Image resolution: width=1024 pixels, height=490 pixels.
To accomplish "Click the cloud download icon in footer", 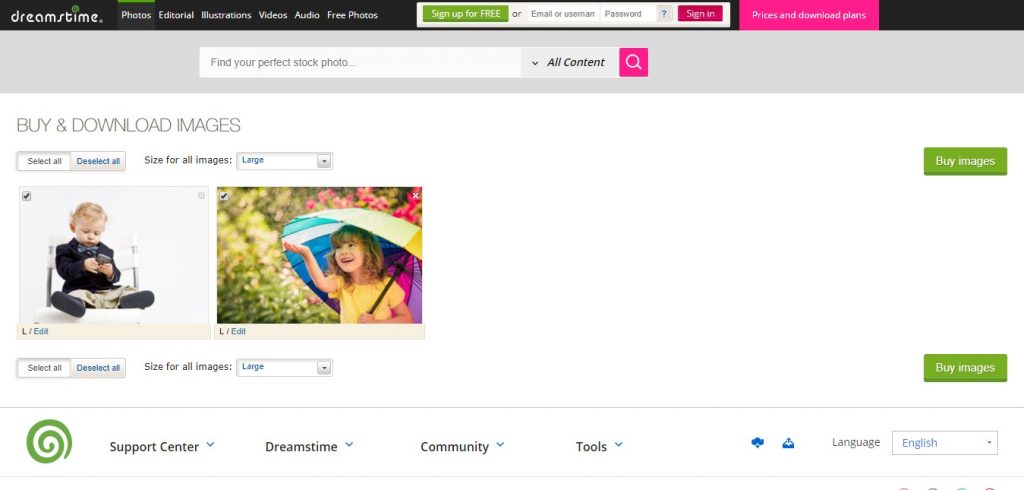I will pyautogui.click(x=757, y=443).
